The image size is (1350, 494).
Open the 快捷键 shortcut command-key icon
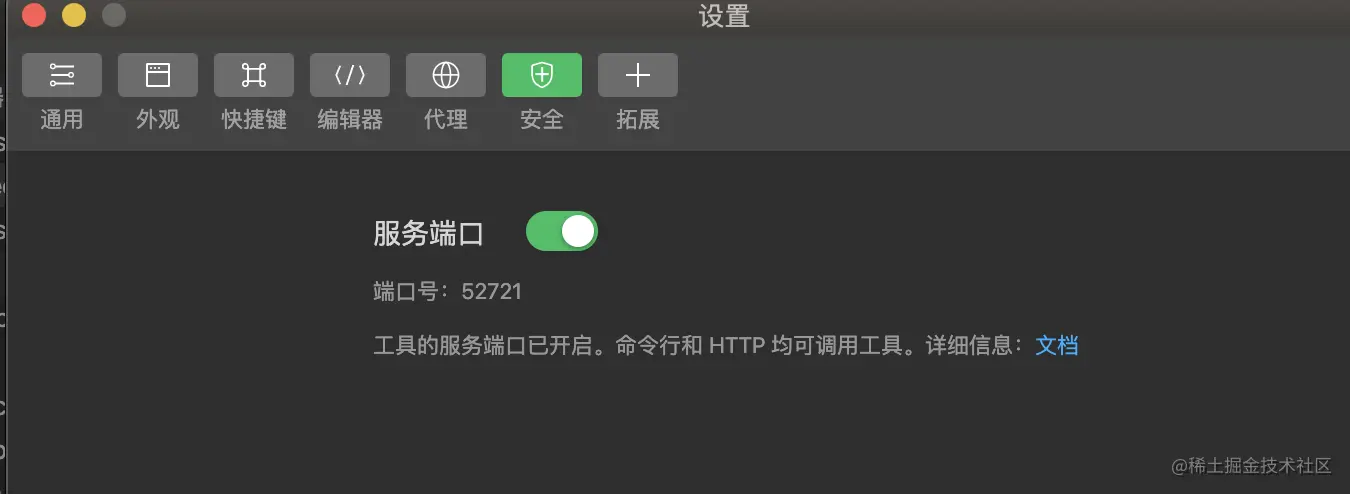point(254,75)
